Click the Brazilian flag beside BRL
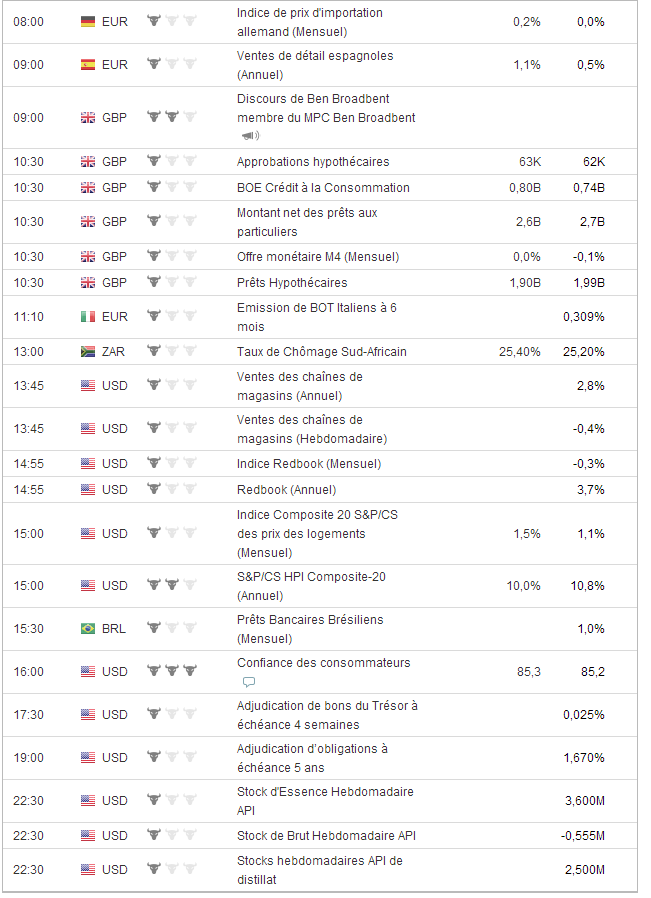This screenshot has width=651, height=898. (88, 629)
